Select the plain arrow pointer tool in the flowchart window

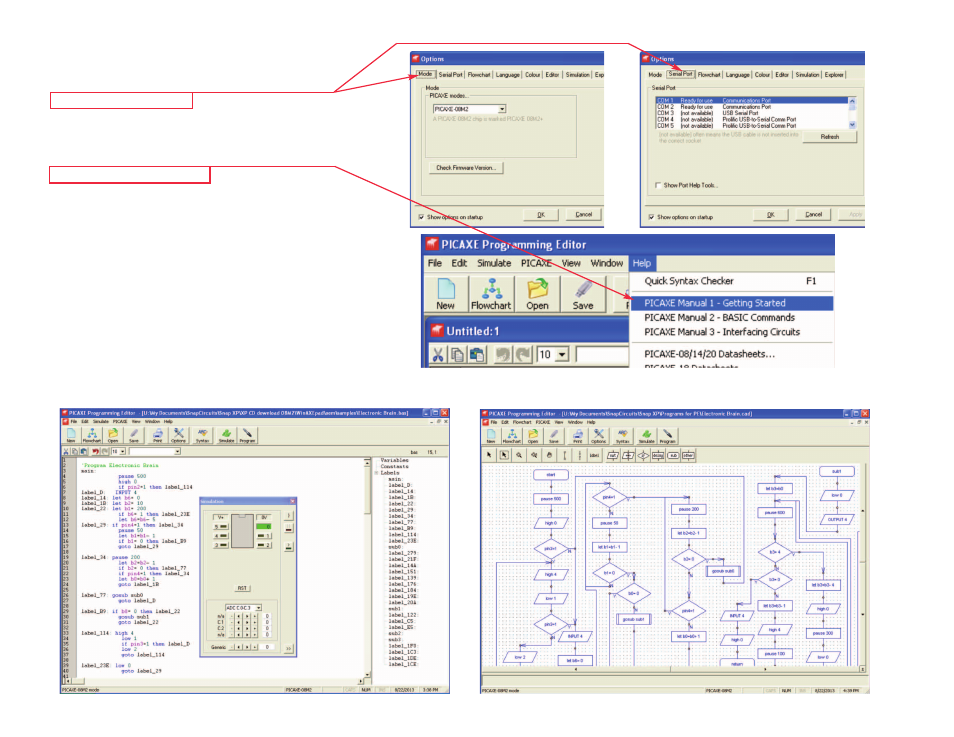coord(489,455)
